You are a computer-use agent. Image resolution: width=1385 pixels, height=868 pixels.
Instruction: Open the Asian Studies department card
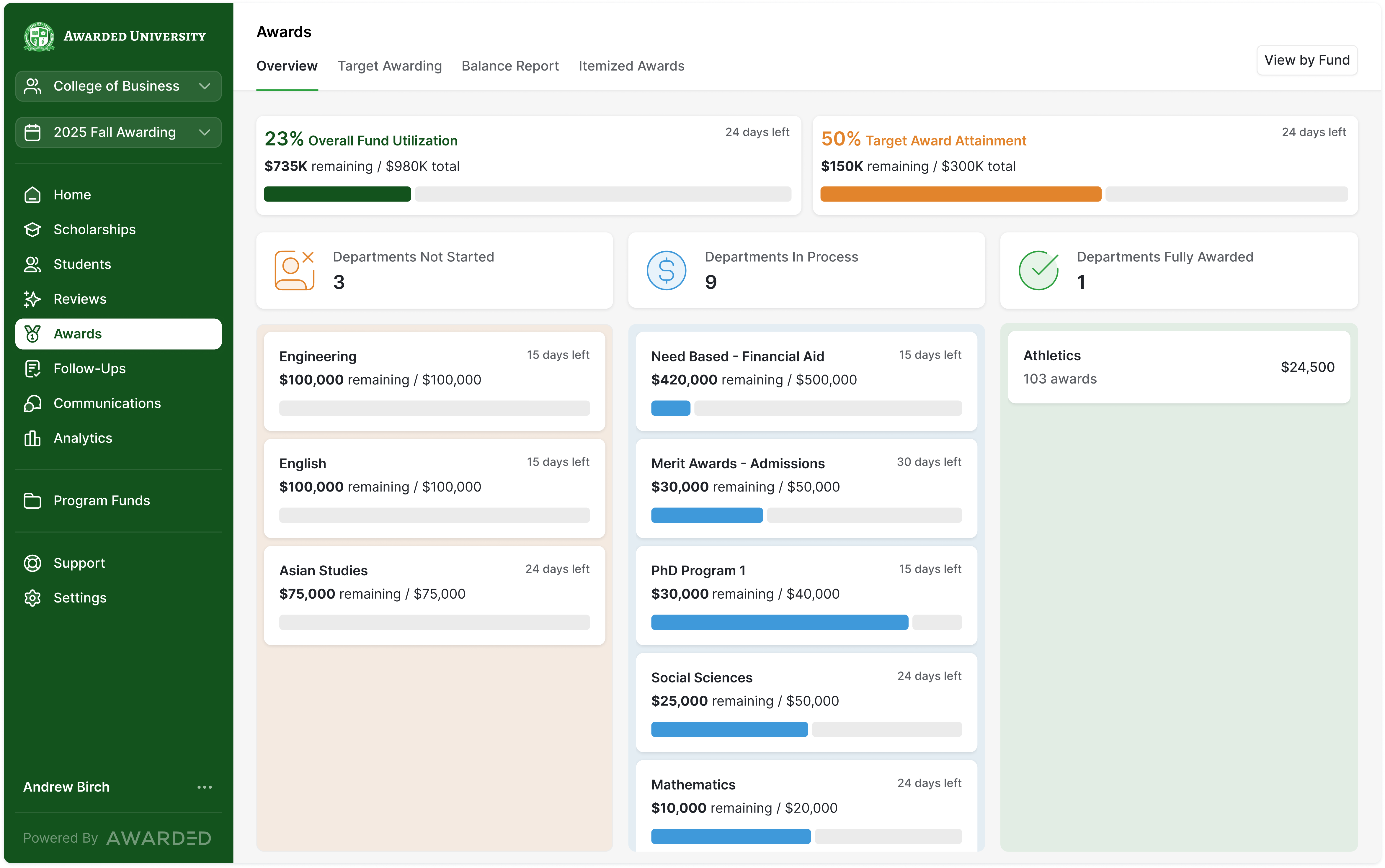(435, 595)
